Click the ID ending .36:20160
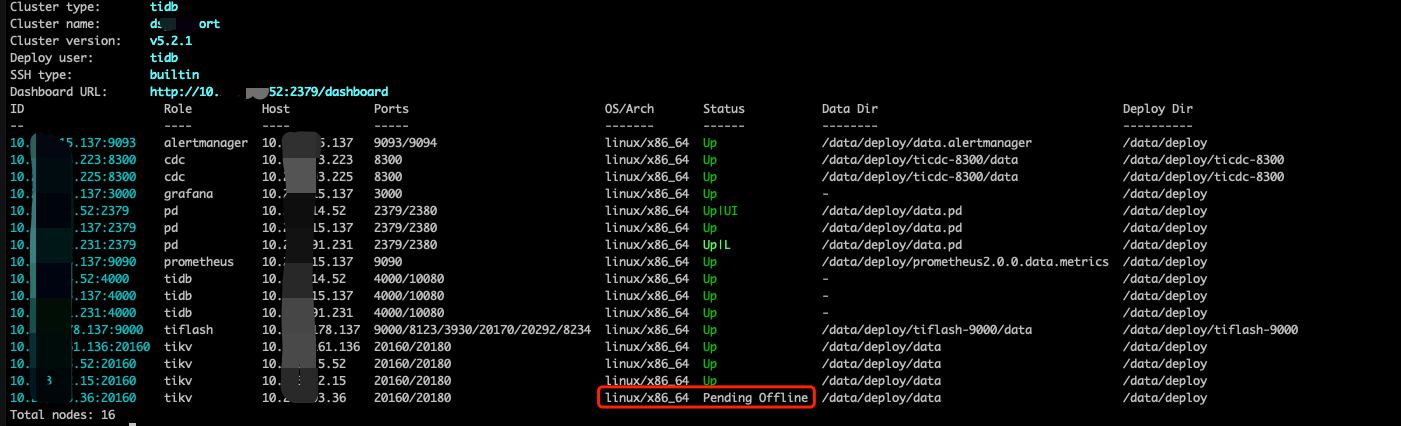 click(x=73, y=397)
